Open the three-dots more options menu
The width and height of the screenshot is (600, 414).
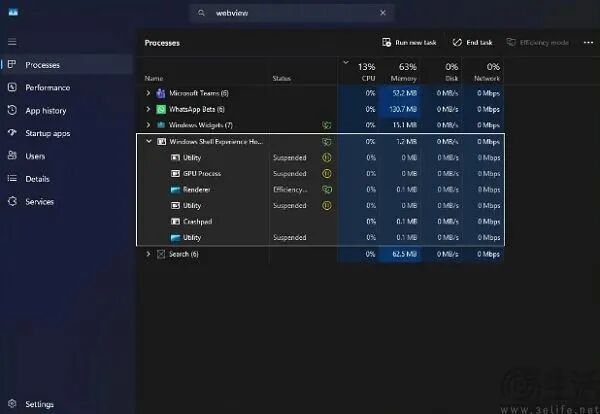click(587, 43)
